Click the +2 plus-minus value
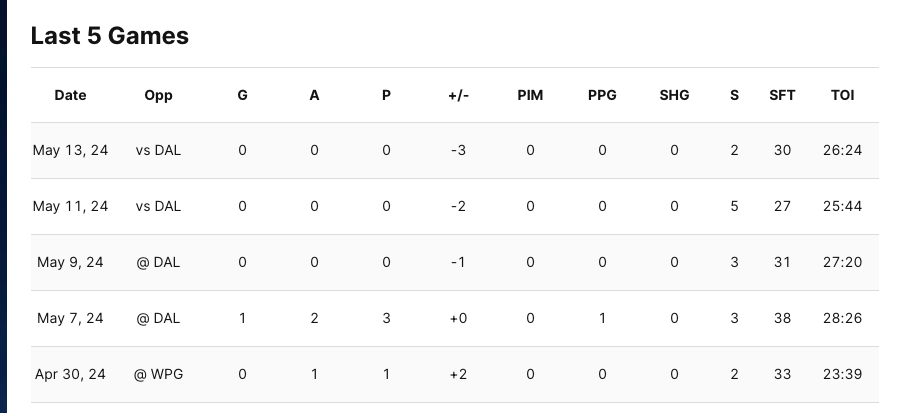This screenshot has width=924, height=413. [458, 375]
